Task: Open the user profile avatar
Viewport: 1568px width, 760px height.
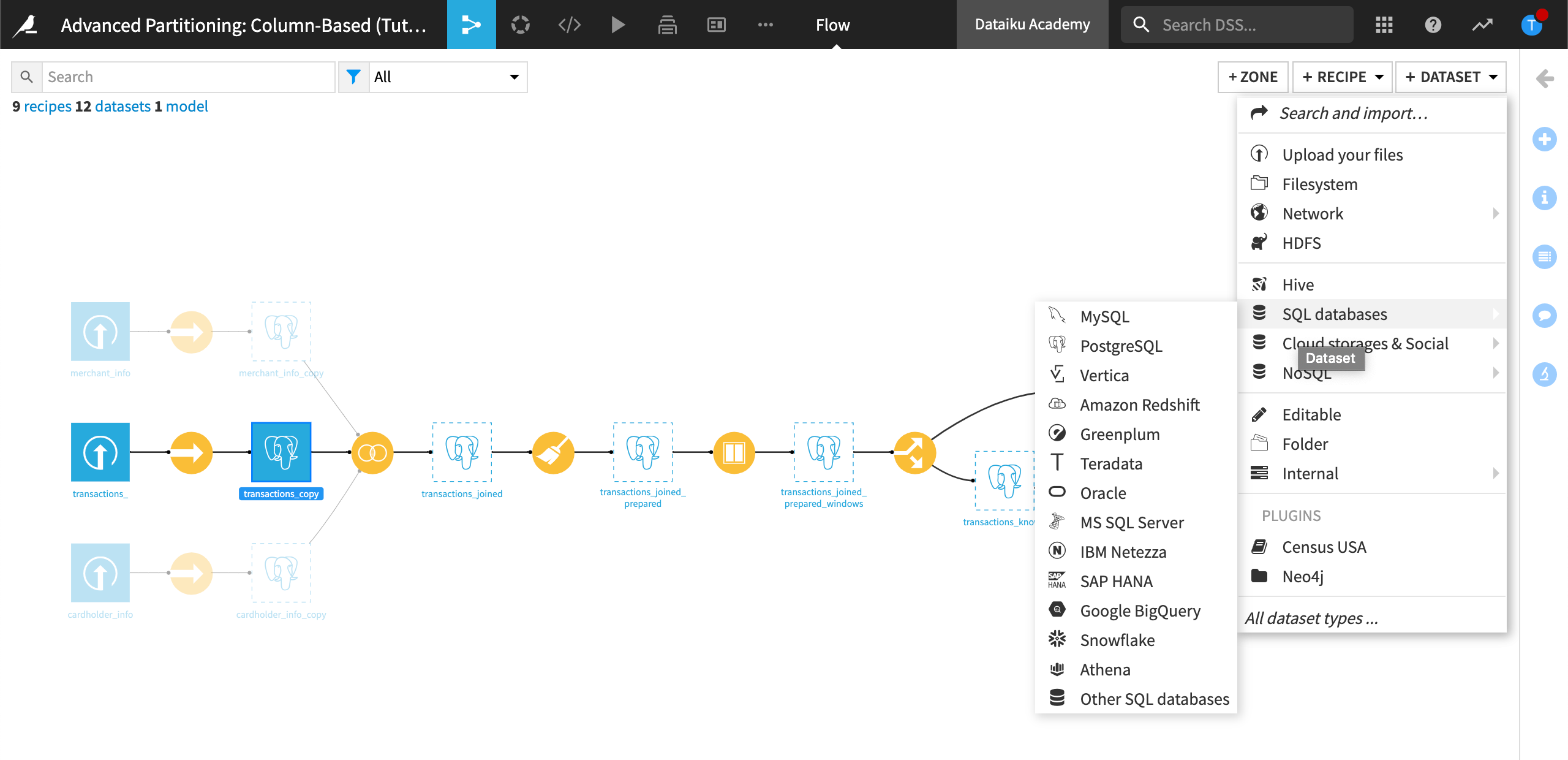Action: coord(1532,25)
